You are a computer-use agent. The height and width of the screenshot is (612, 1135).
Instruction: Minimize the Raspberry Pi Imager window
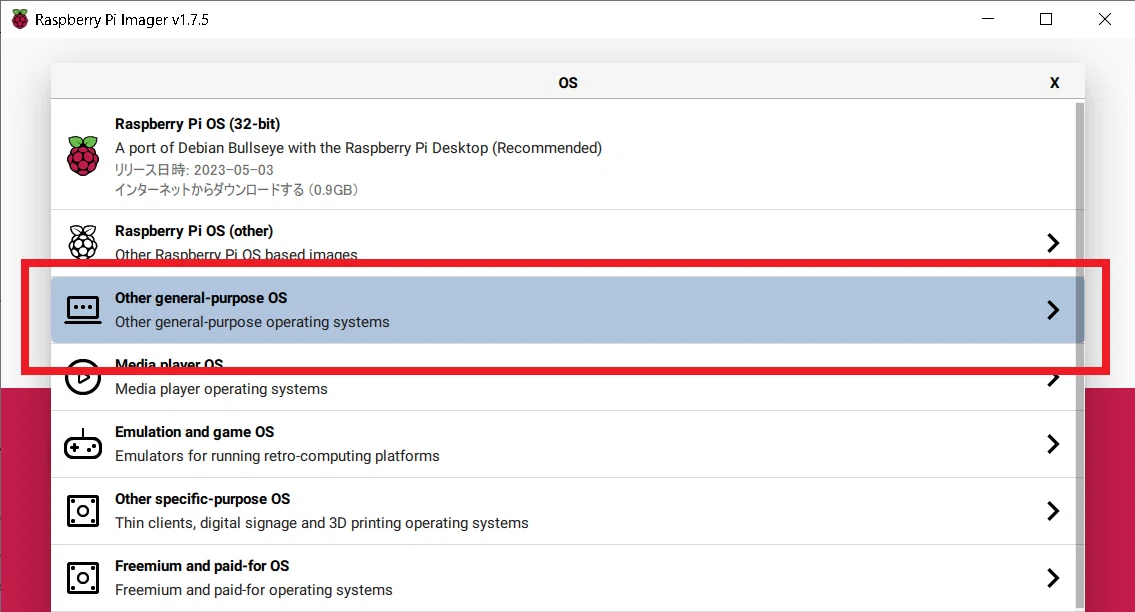[x=988, y=20]
